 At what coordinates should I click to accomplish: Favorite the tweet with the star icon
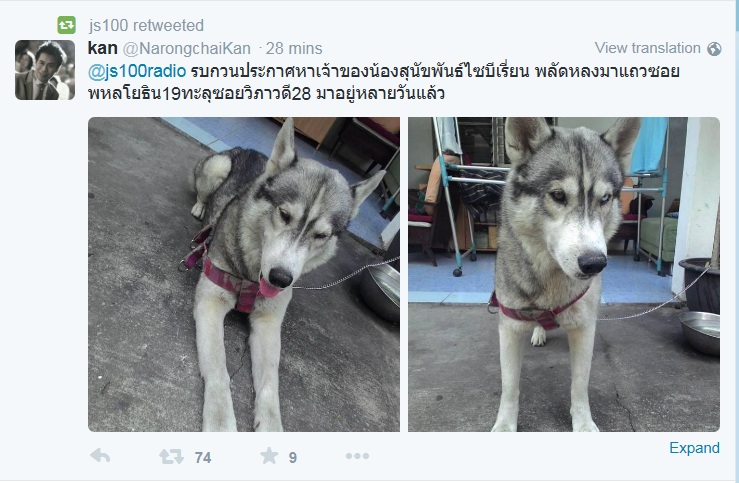pos(269,456)
